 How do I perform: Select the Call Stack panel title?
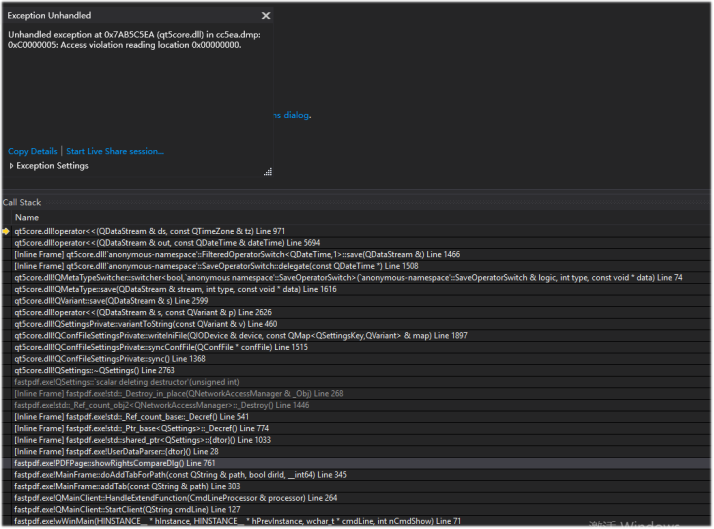pos(22,203)
